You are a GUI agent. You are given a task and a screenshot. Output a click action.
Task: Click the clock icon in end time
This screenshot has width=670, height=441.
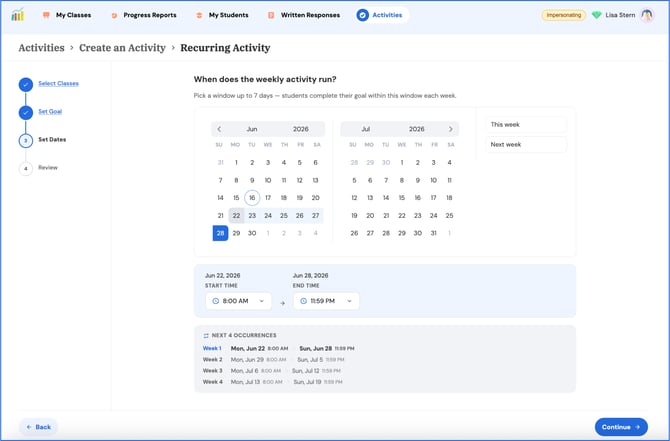(303, 301)
